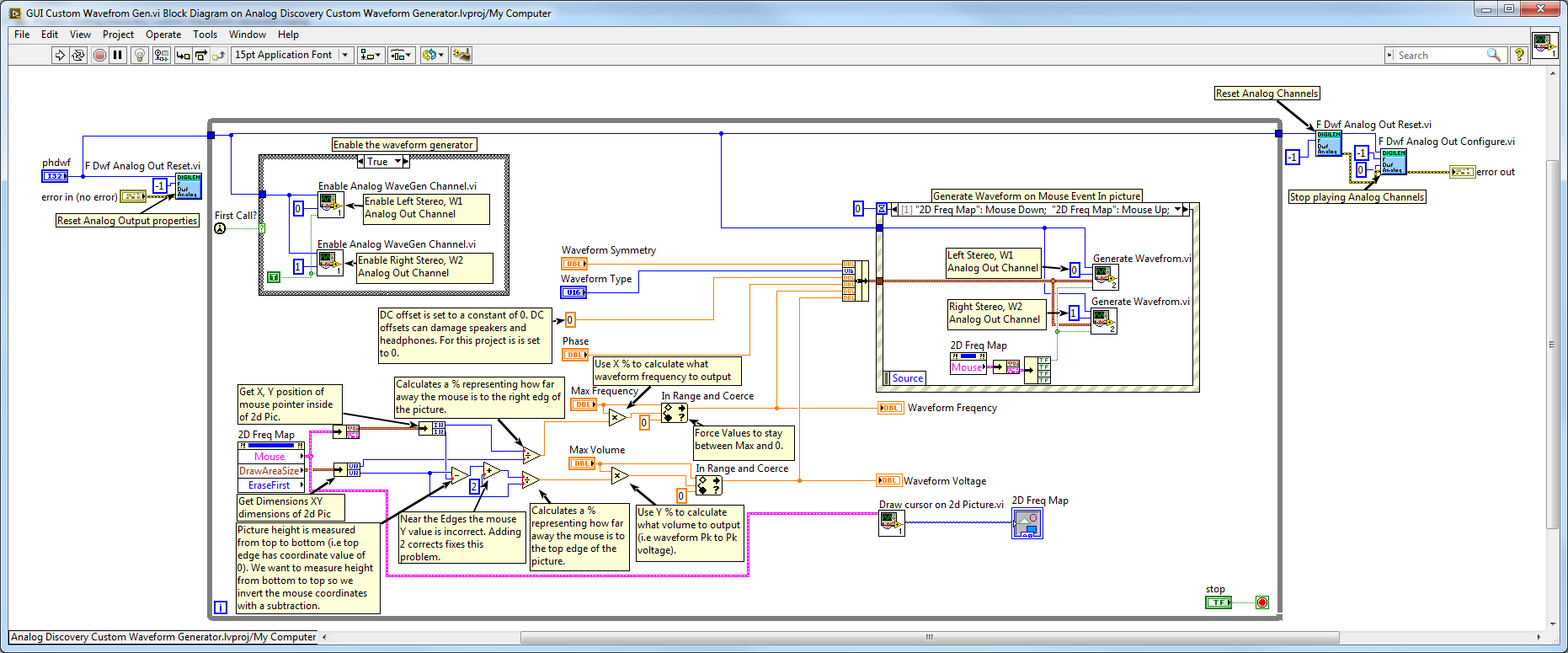Image resolution: width=1568 pixels, height=653 pixels.
Task: Click the Run arrow button
Action: point(60,55)
